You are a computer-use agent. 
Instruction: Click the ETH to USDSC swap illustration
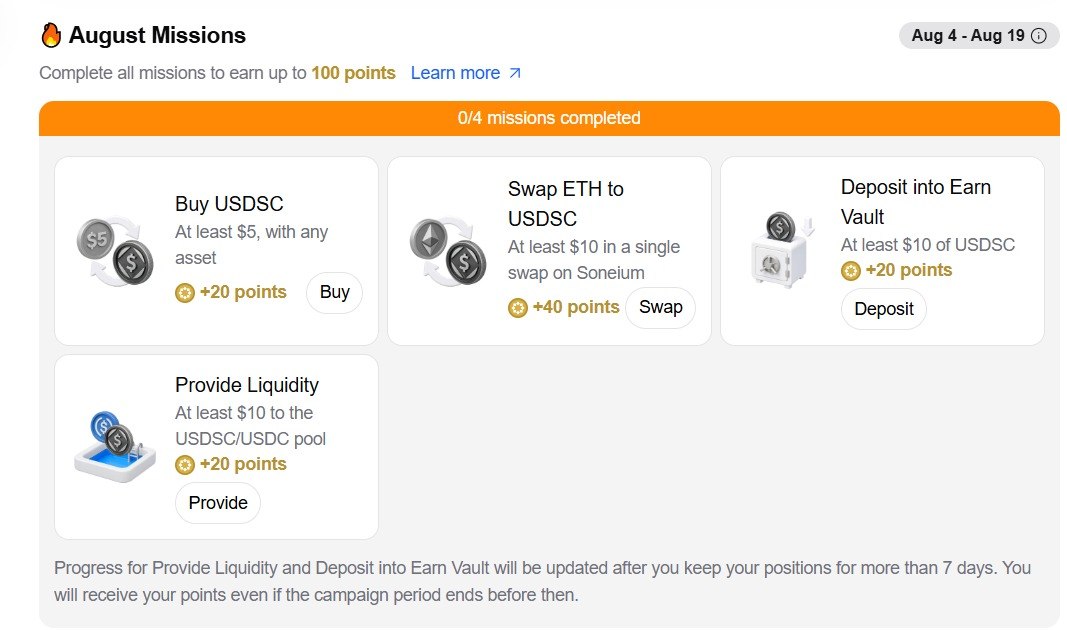(x=448, y=252)
